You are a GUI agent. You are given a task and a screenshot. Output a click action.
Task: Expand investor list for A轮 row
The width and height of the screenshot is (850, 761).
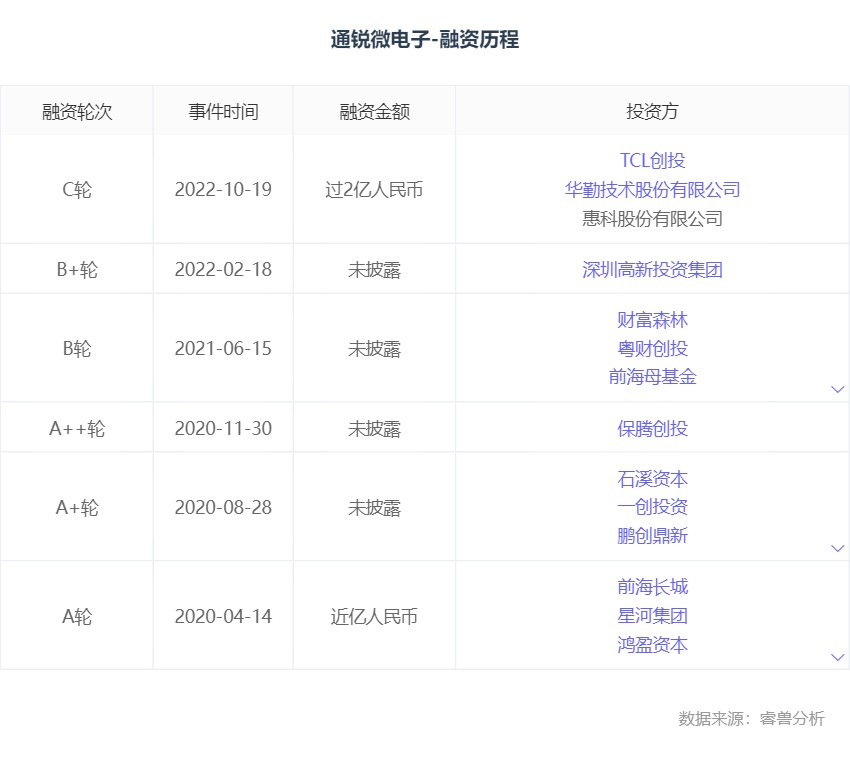(x=838, y=657)
